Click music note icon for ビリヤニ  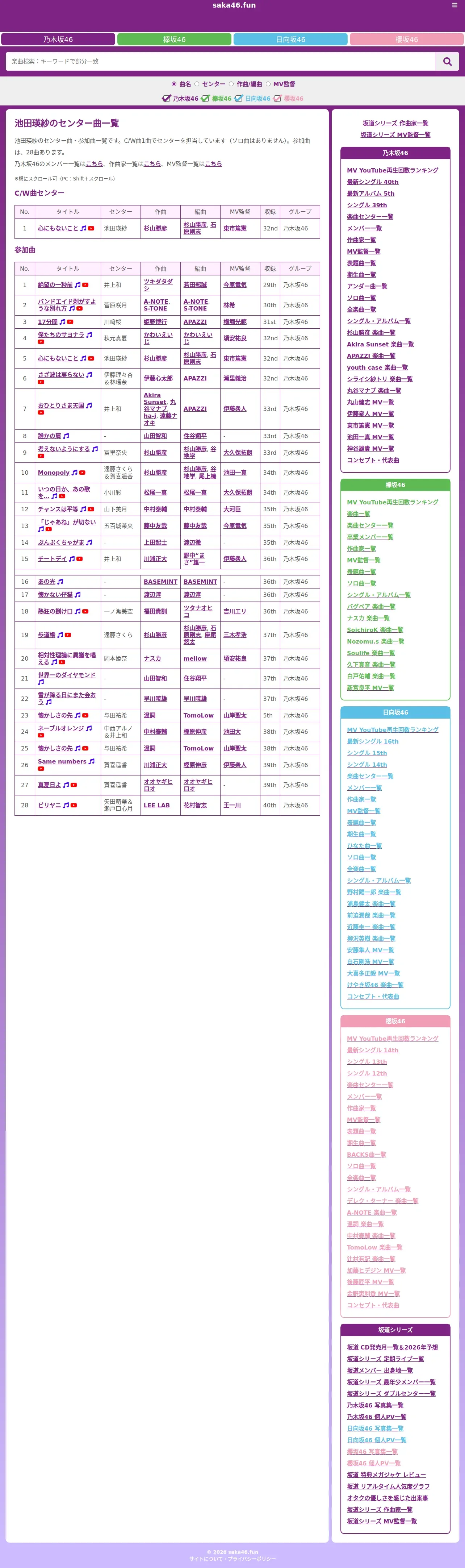click(66, 805)
